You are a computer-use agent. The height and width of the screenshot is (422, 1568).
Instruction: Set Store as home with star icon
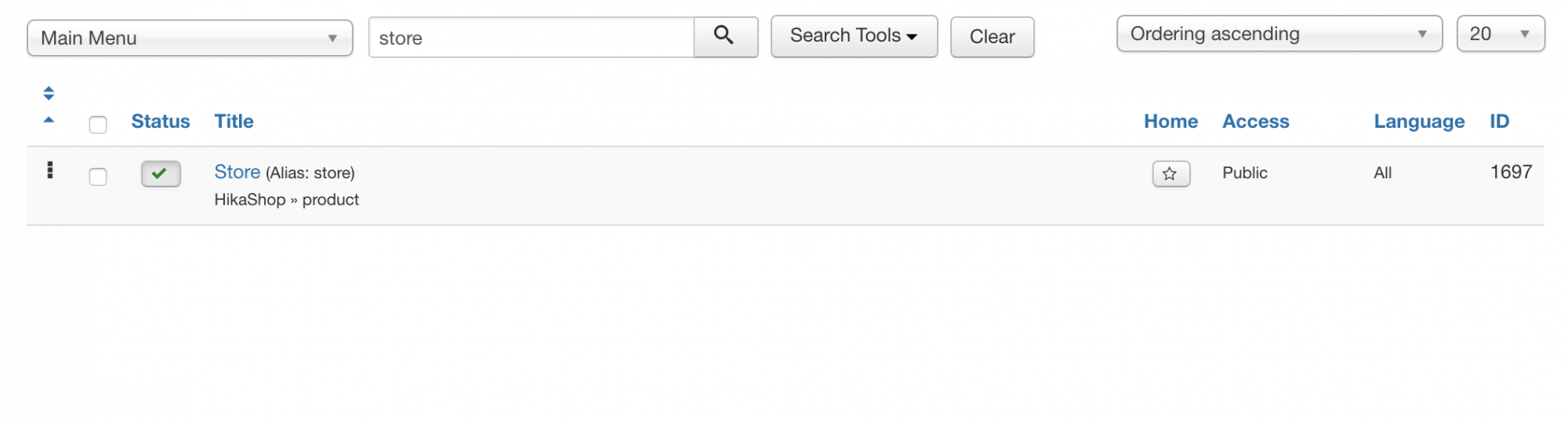1171,173
